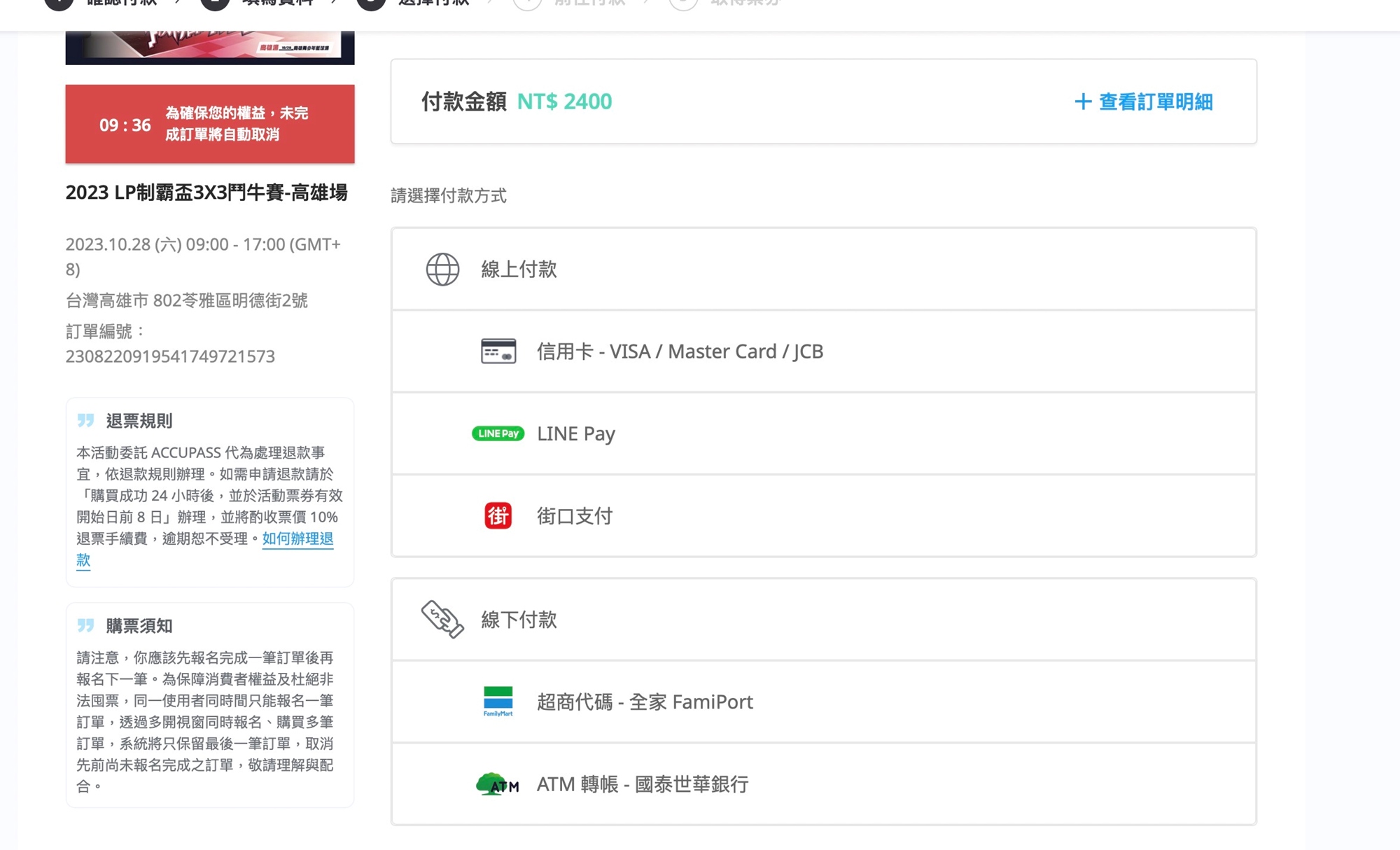
Task: Click the FamilyMart logo icon
Action: (x=498, y=702)
